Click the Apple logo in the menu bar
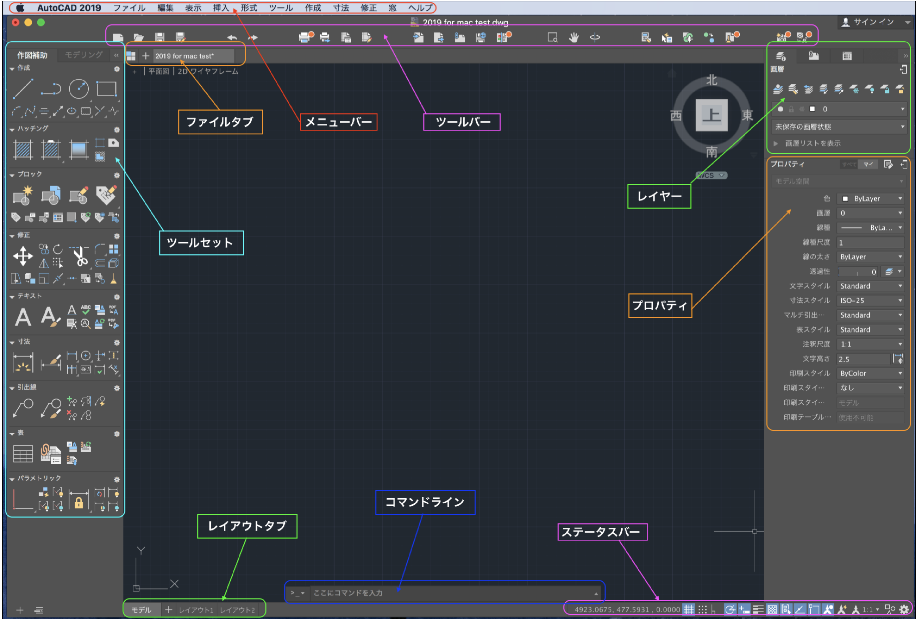 pyautogui.click(x=20, y=8)
